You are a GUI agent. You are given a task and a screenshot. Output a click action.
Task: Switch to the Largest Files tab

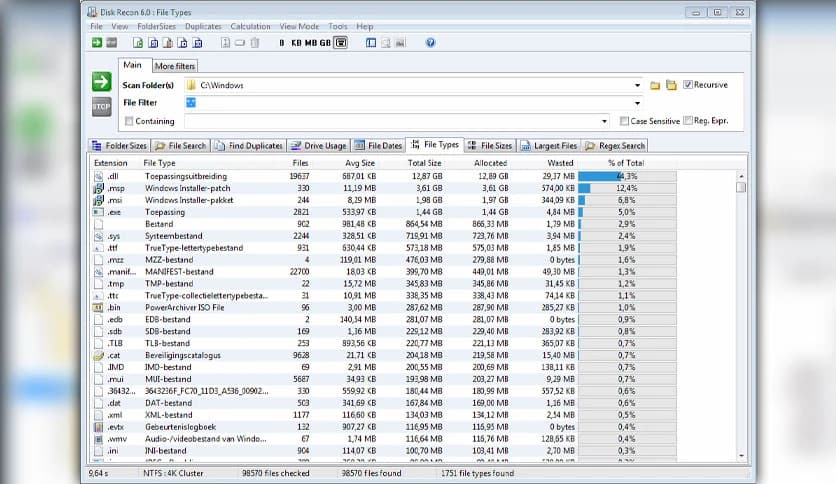[549, 146]
